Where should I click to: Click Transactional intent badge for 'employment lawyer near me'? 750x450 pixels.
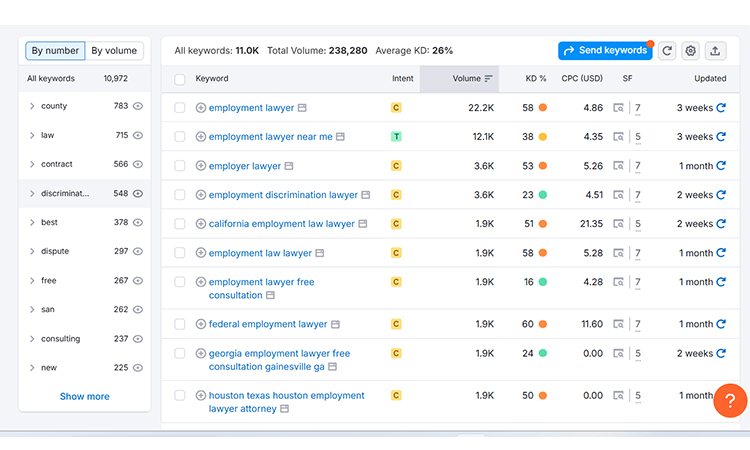(x=396, y=137)
